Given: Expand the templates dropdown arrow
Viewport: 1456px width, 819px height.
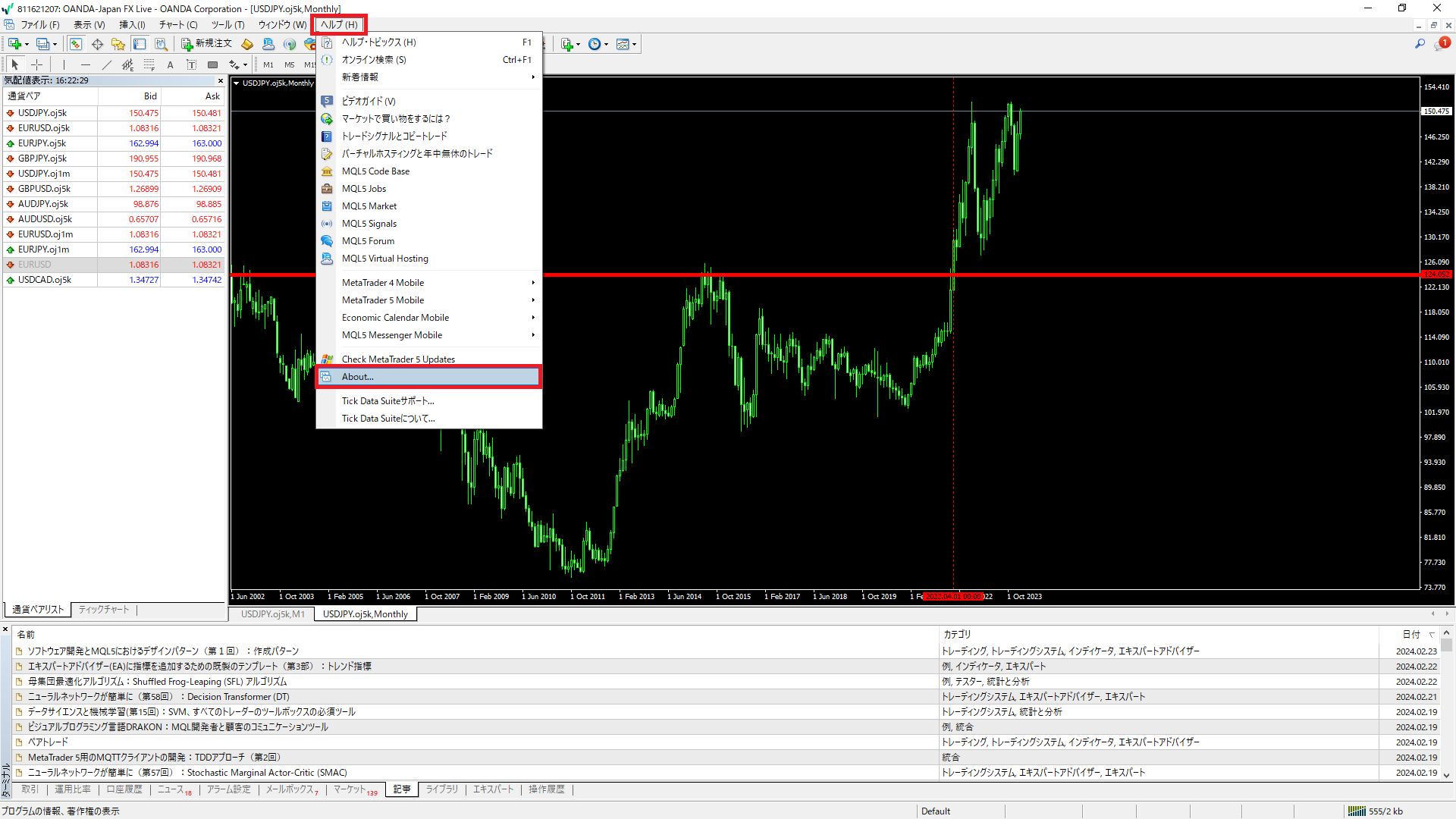Looking at the screenshot, I should click(x=634, y=44).
